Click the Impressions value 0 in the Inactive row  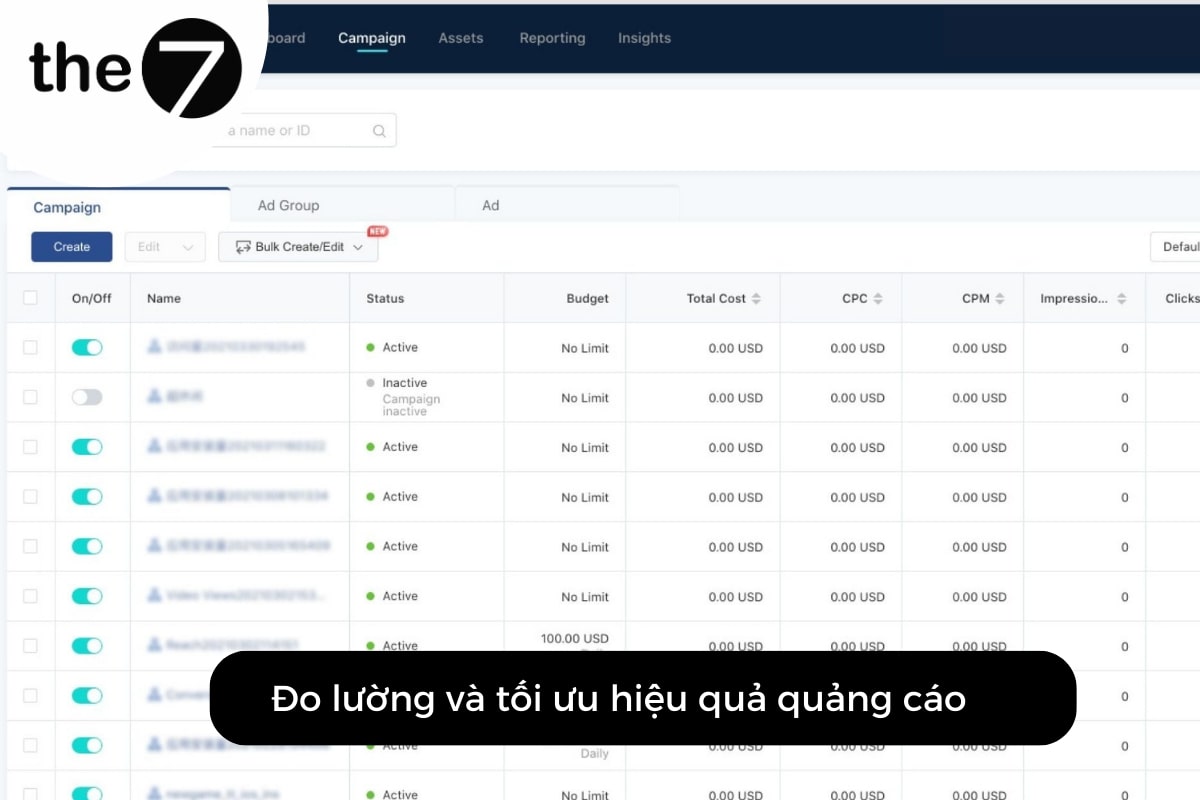pyautogui.click(x=1125, y=398)
